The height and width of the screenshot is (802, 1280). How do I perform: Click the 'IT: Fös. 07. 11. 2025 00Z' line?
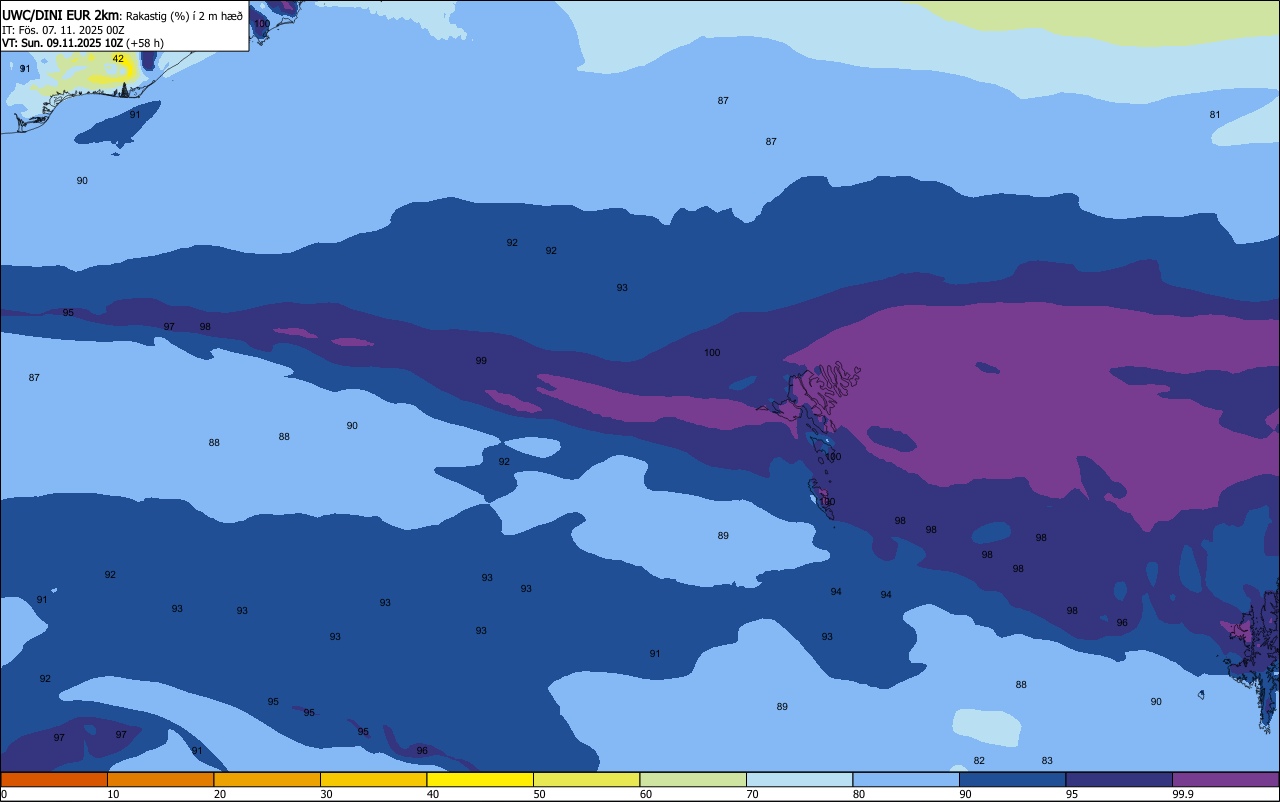63,30
